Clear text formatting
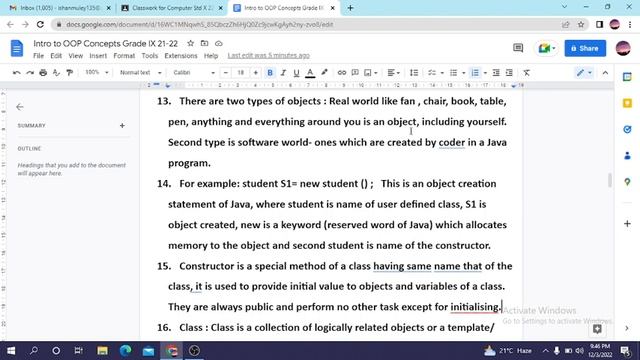Screen dimensions: 640x360 527,73
